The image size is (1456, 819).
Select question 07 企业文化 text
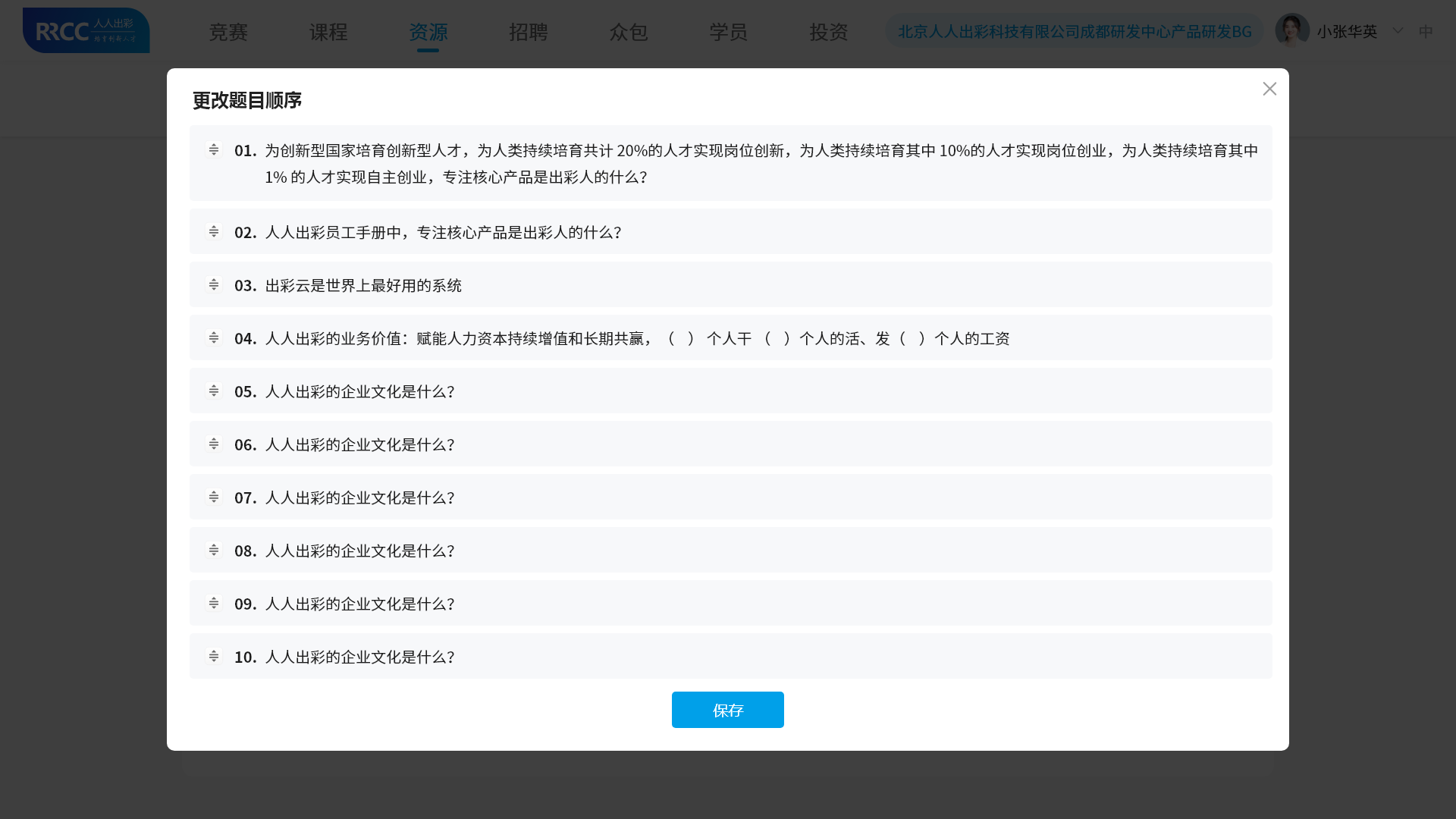click(x=359, y=497)
